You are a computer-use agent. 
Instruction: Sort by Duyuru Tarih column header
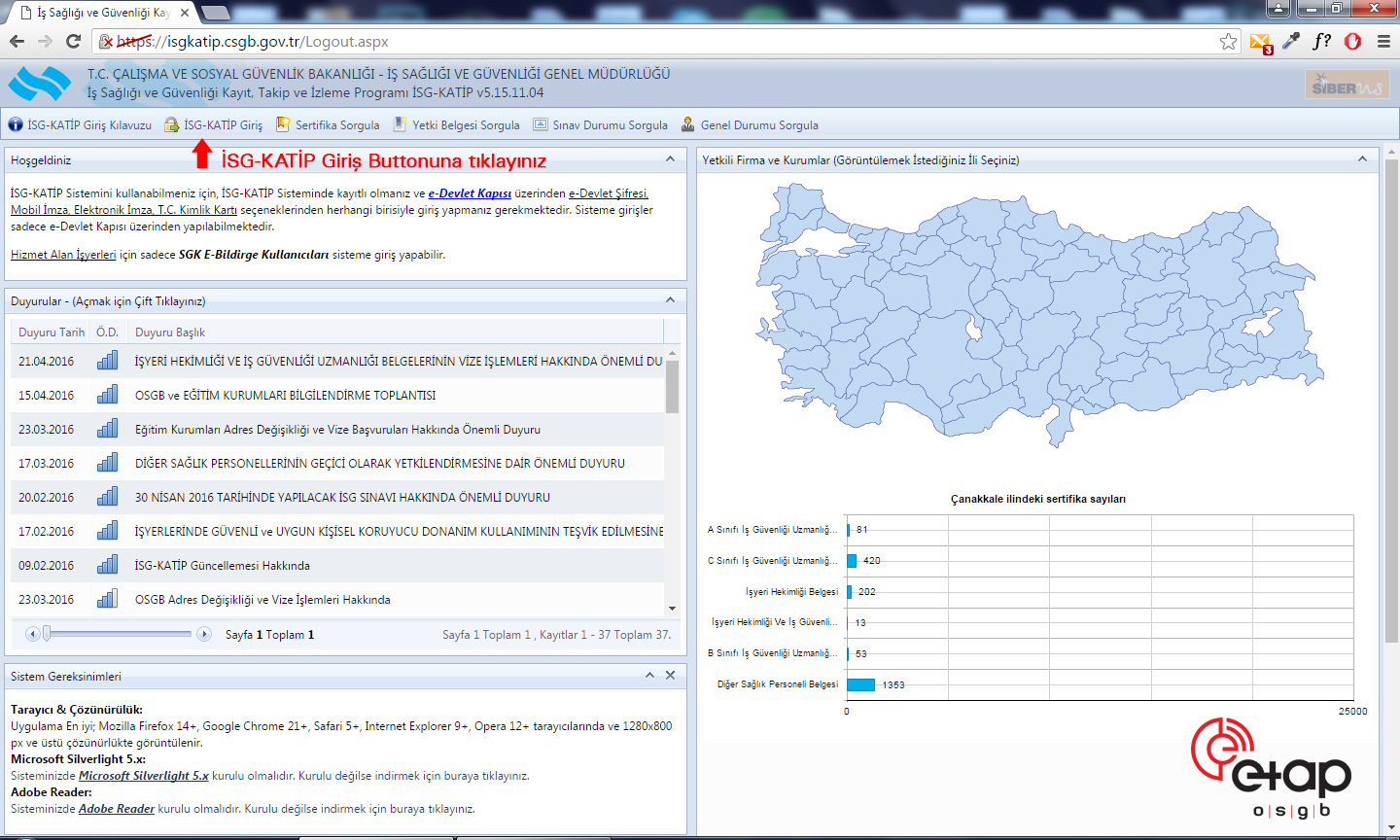pyautogui.click(x=52, y=332)
